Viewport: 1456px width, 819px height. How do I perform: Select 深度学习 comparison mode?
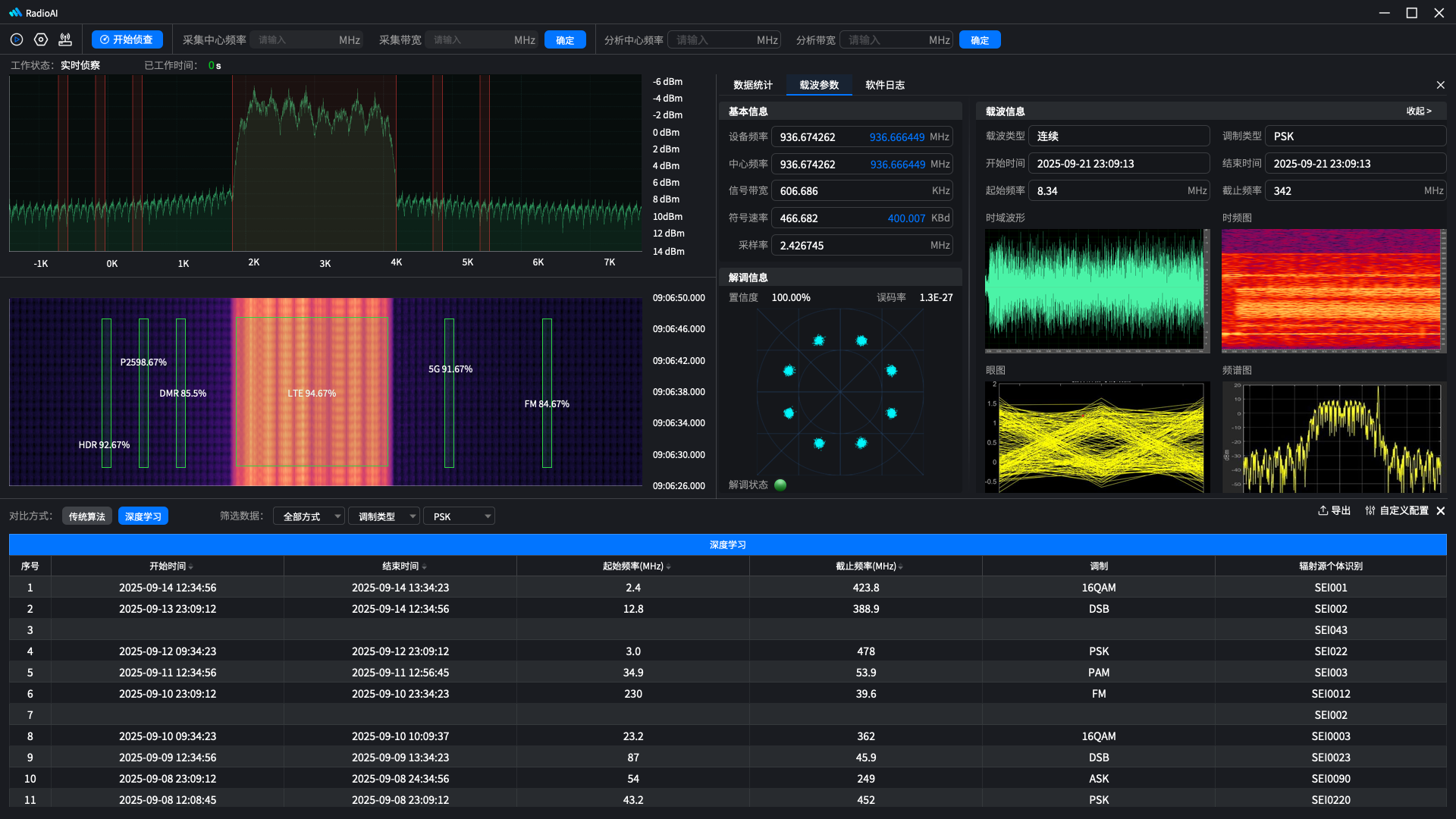(143, 516)
